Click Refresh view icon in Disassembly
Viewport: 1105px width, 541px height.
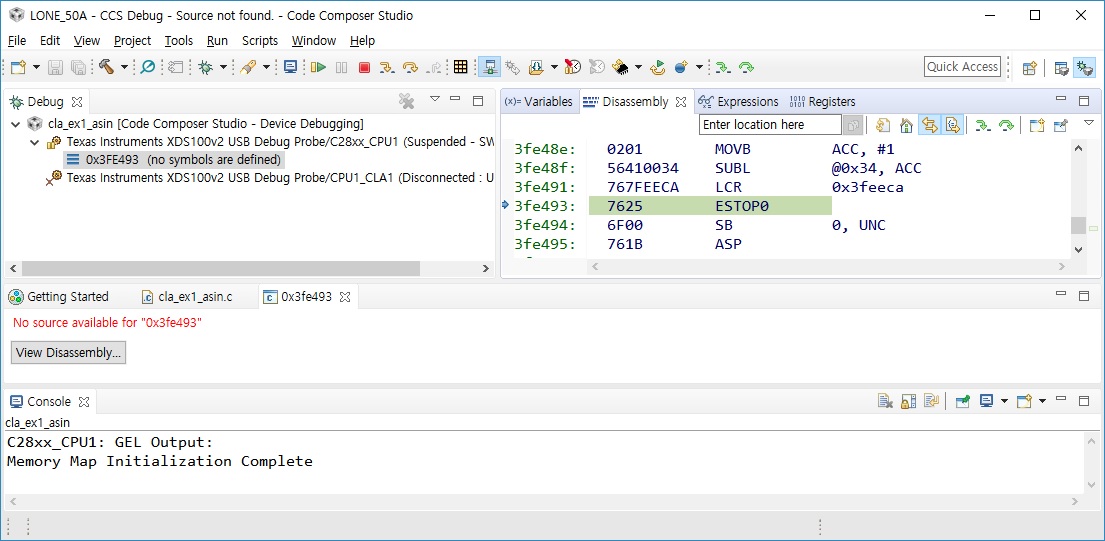click(x=882, y=125)
